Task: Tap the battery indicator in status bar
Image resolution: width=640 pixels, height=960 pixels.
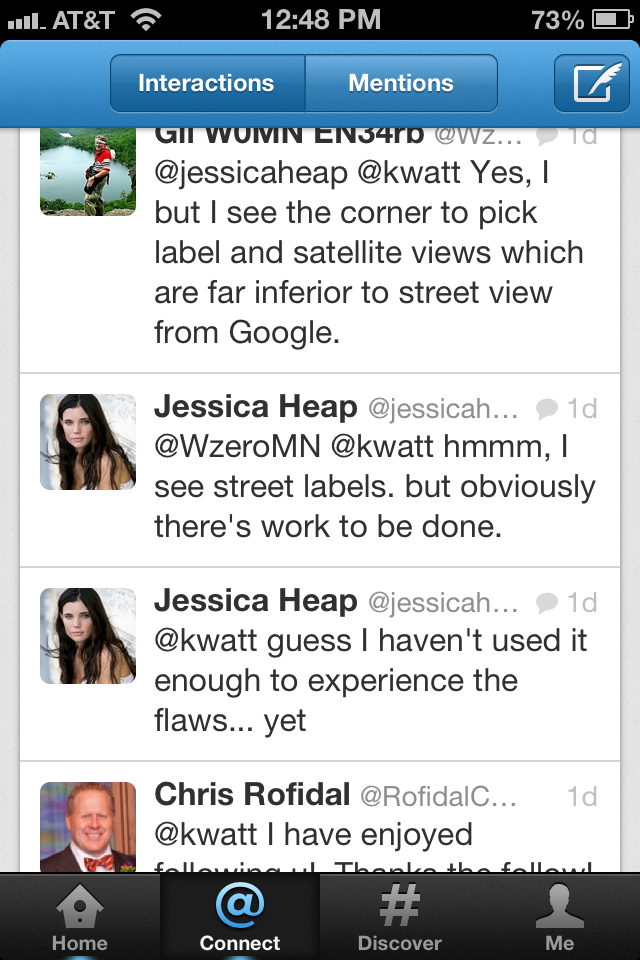Action: click(x=612, y=20)
